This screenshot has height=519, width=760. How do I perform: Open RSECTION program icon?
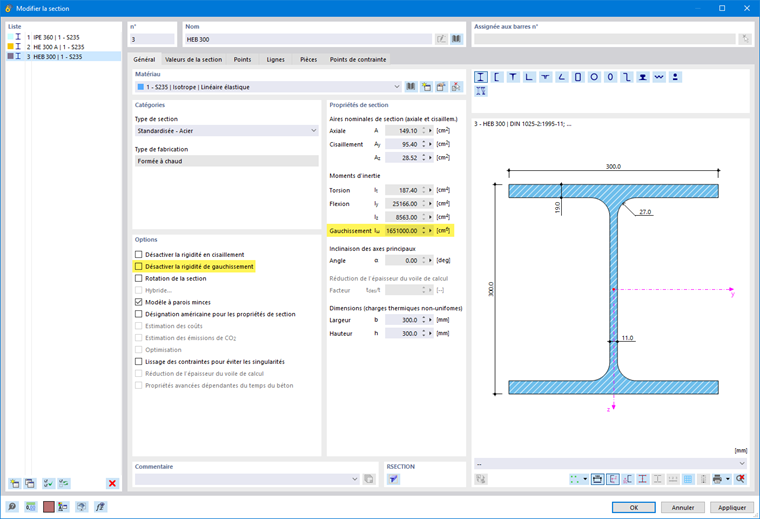[394, 479]
